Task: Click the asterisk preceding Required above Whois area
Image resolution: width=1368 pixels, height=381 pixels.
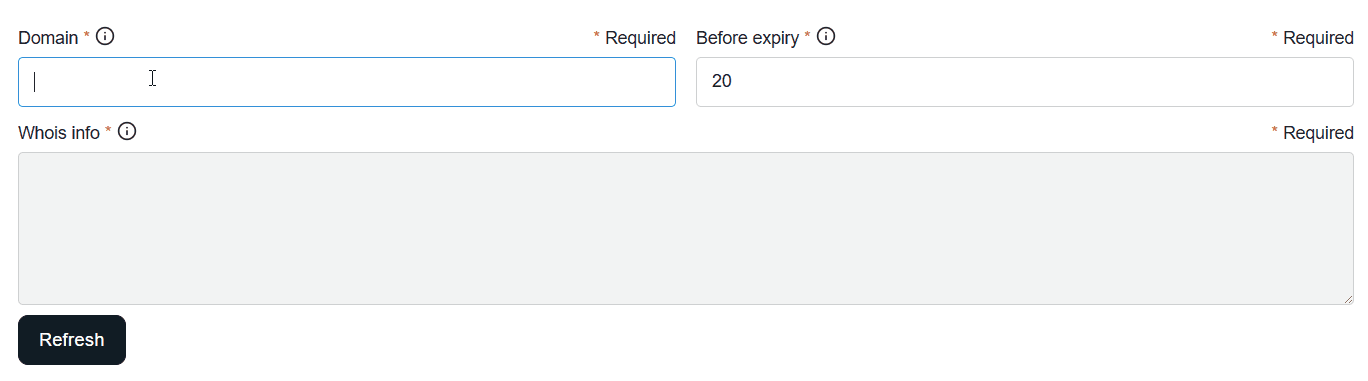Action: pos(1275,131)
